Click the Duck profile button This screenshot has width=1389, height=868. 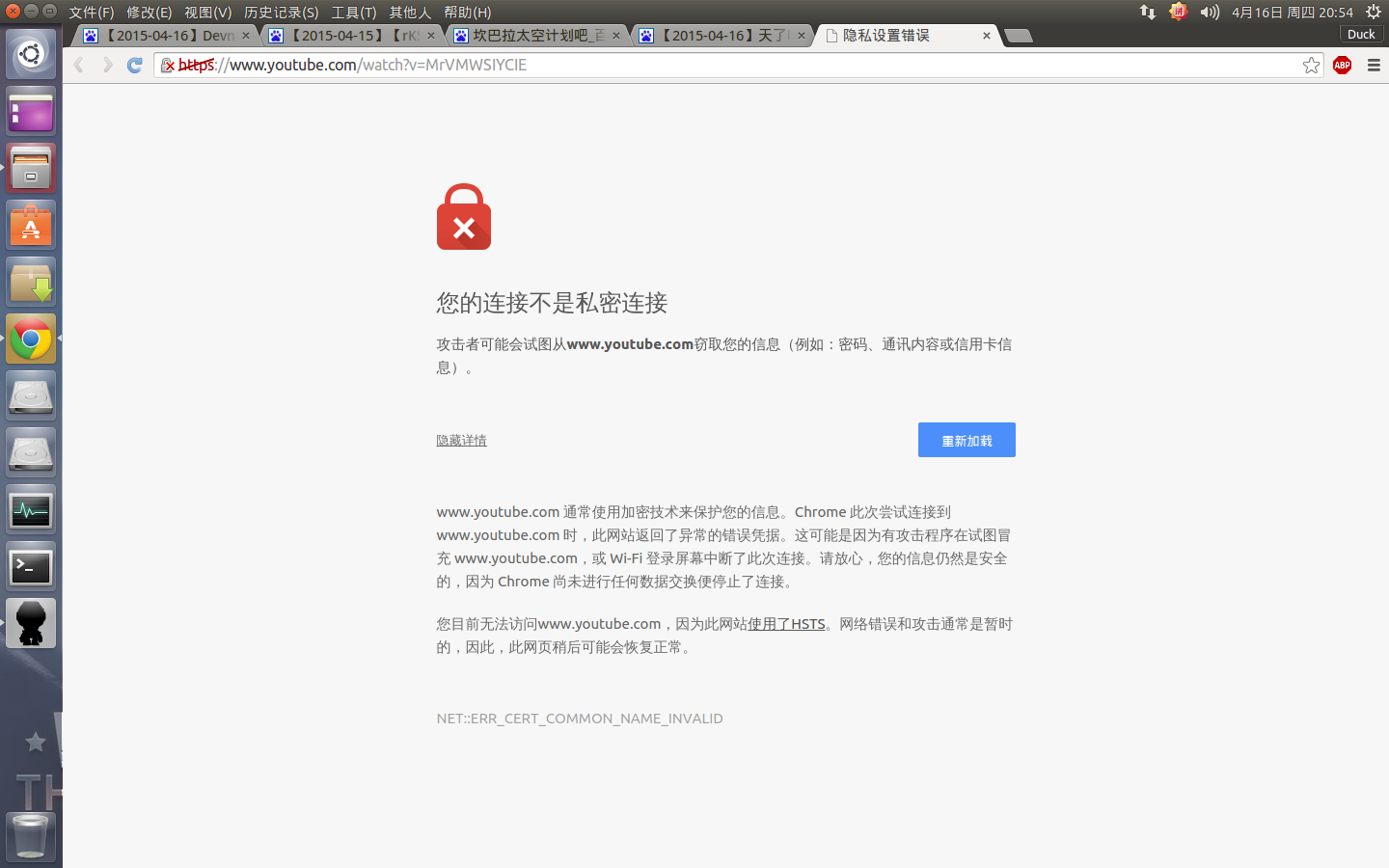click(1361, 34)
